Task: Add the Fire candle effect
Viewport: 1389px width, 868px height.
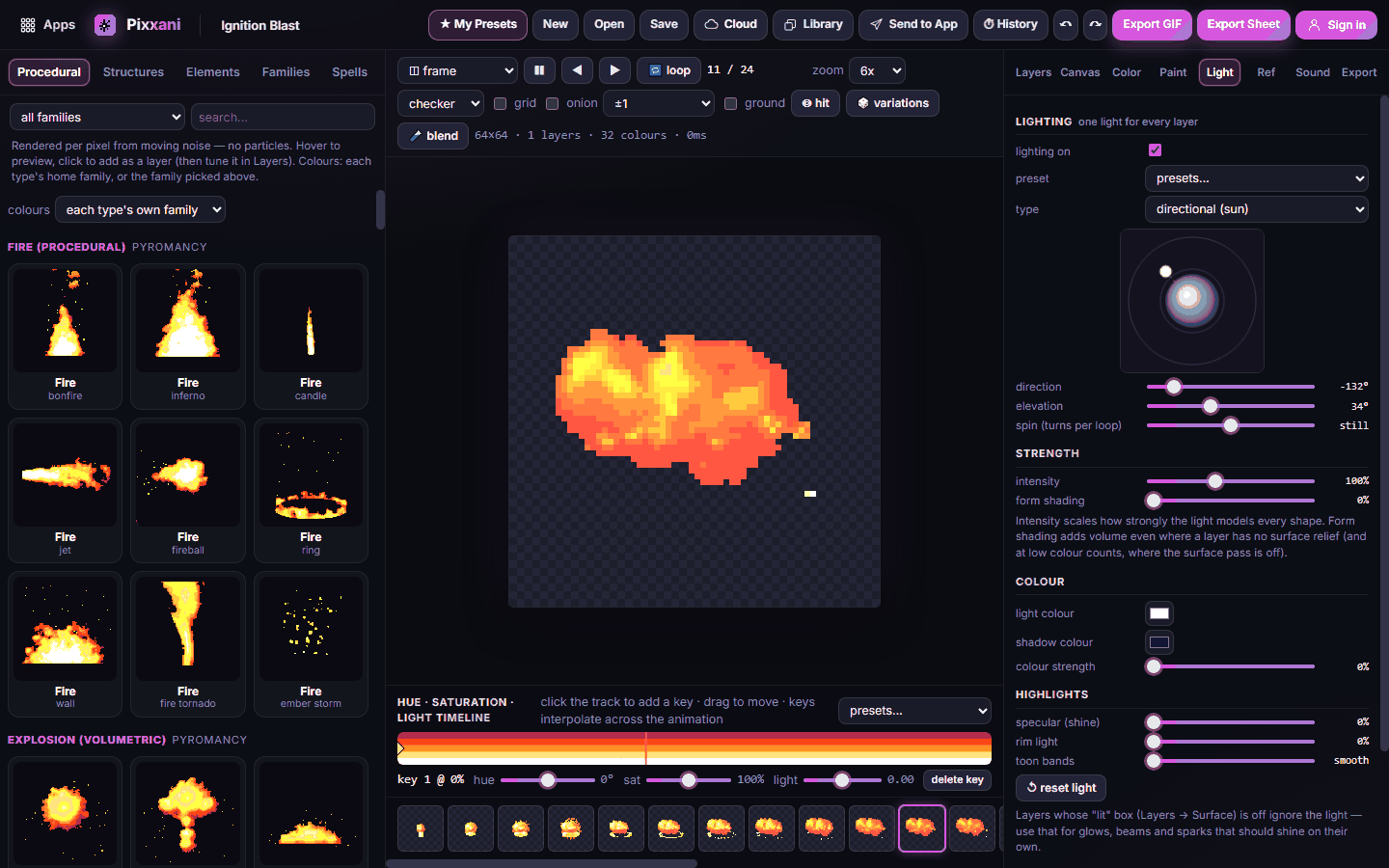Action: (x=311, y=337)
